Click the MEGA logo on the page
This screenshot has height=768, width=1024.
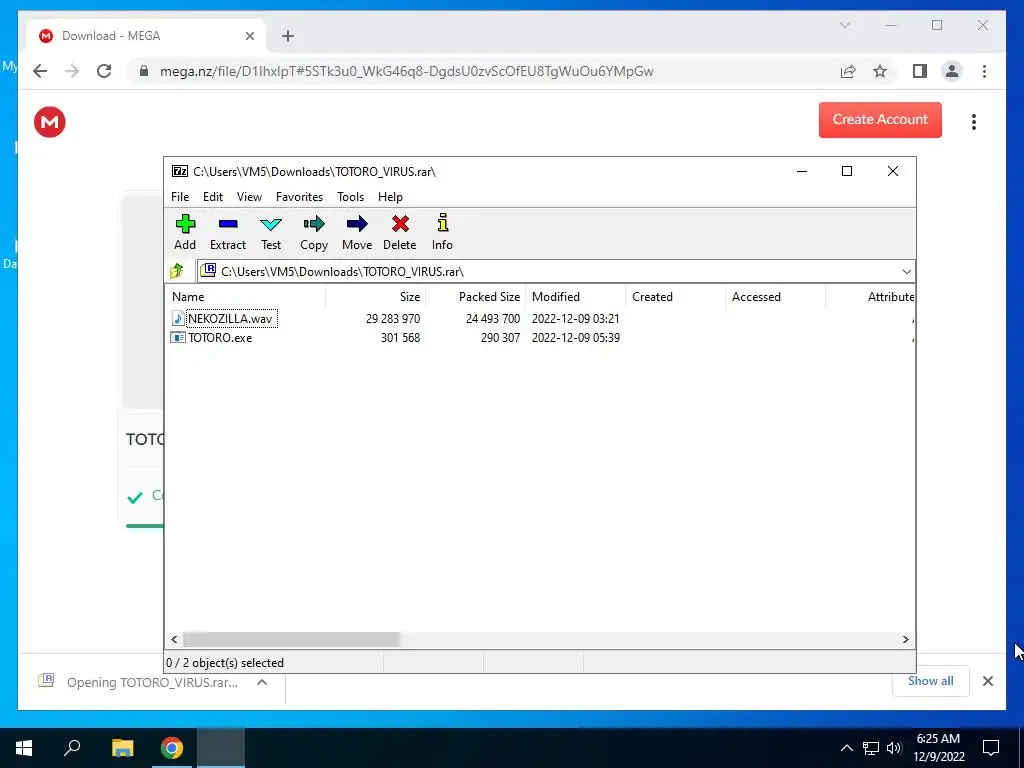point(50,122)
